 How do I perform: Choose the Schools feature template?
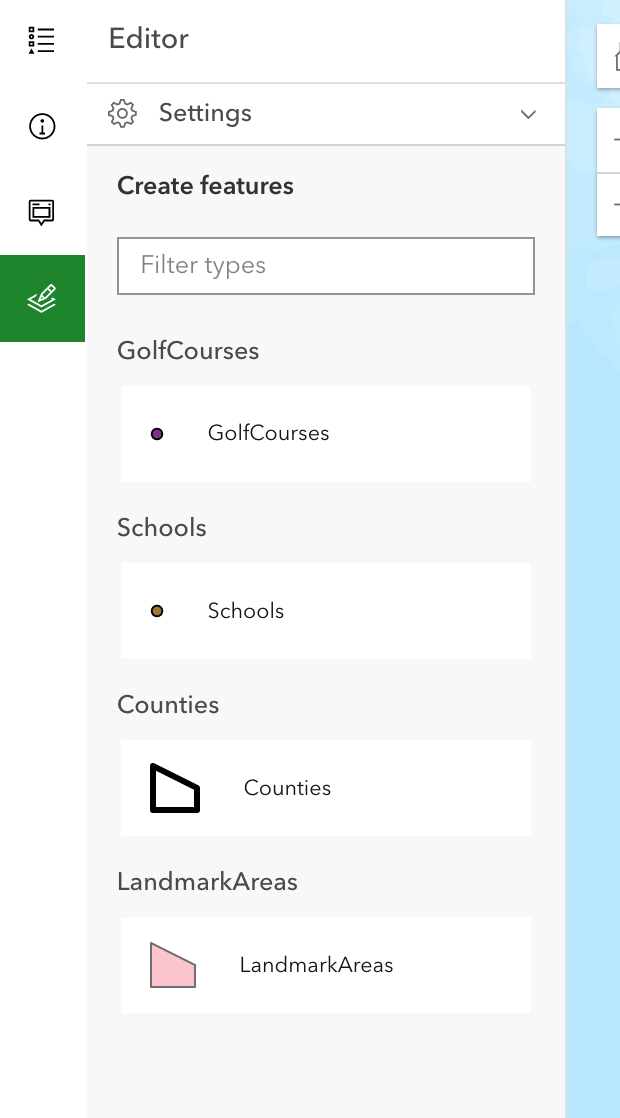pos(325,610)
